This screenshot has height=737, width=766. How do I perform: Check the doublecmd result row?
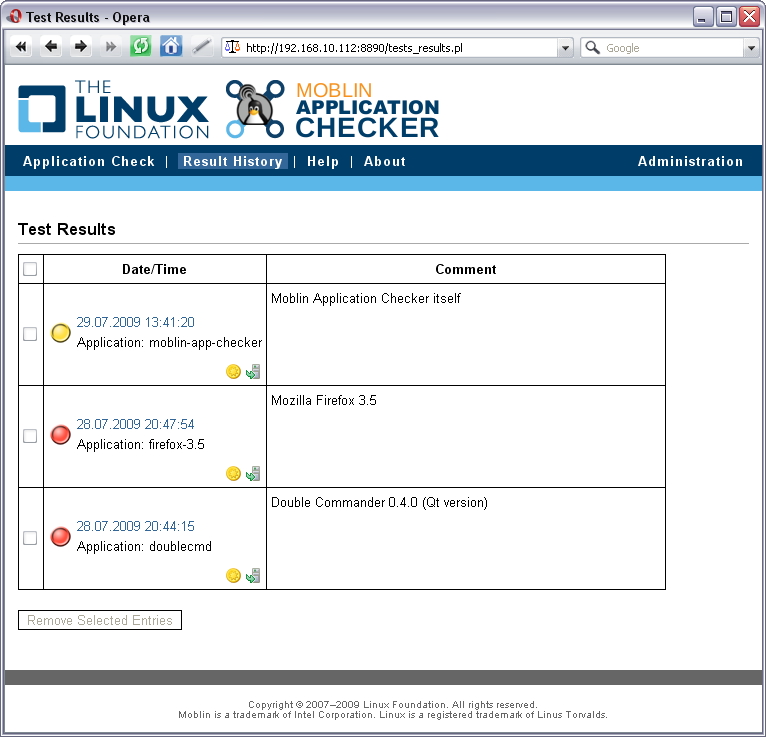point(30,538)
